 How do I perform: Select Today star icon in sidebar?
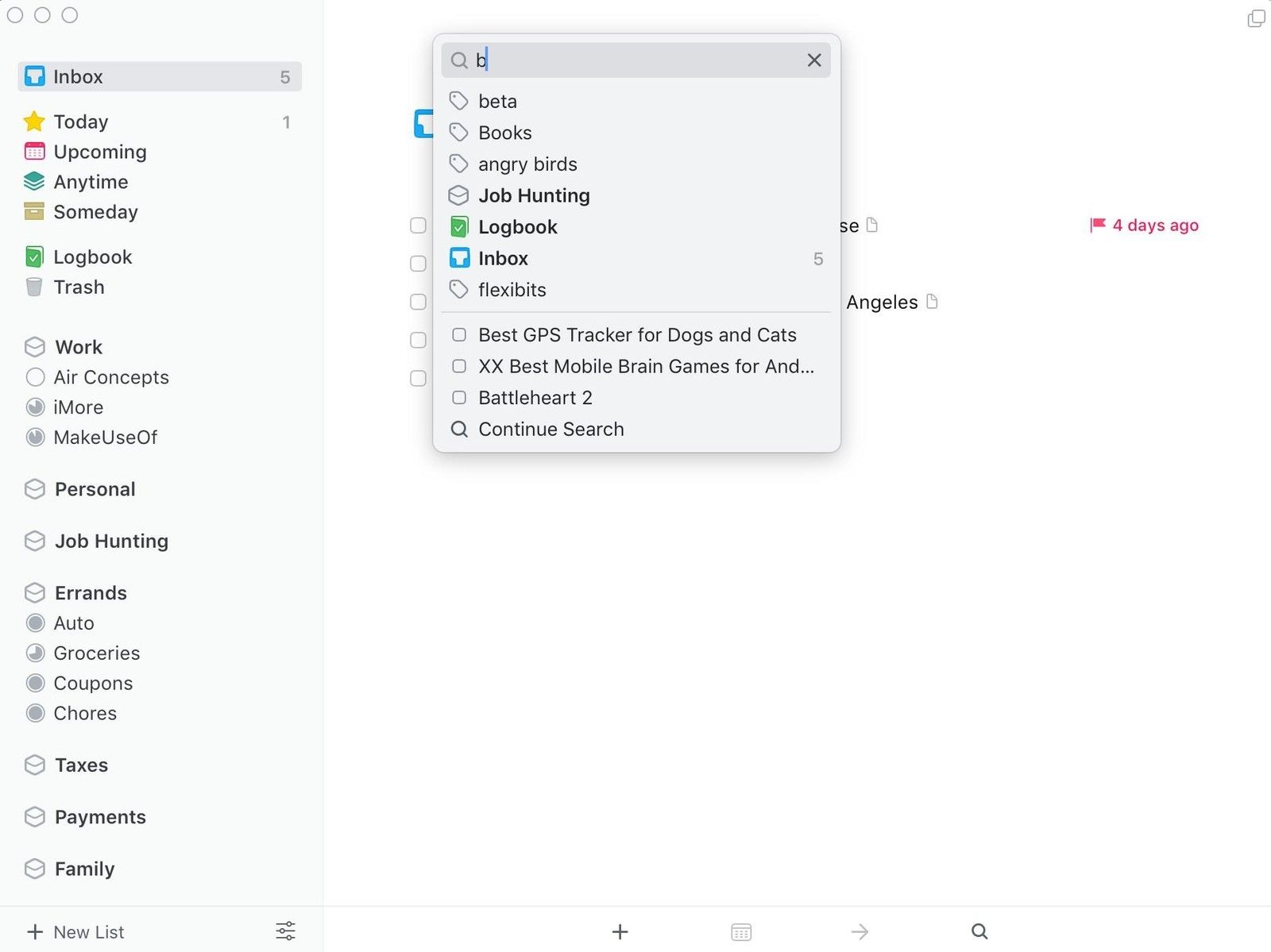click(34, 121)
